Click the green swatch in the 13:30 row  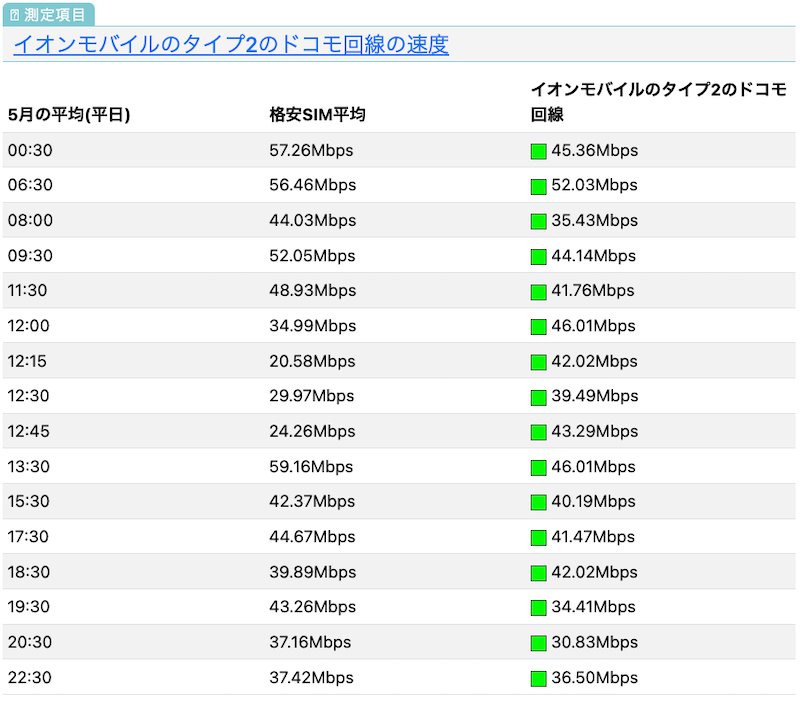point(538,468)
